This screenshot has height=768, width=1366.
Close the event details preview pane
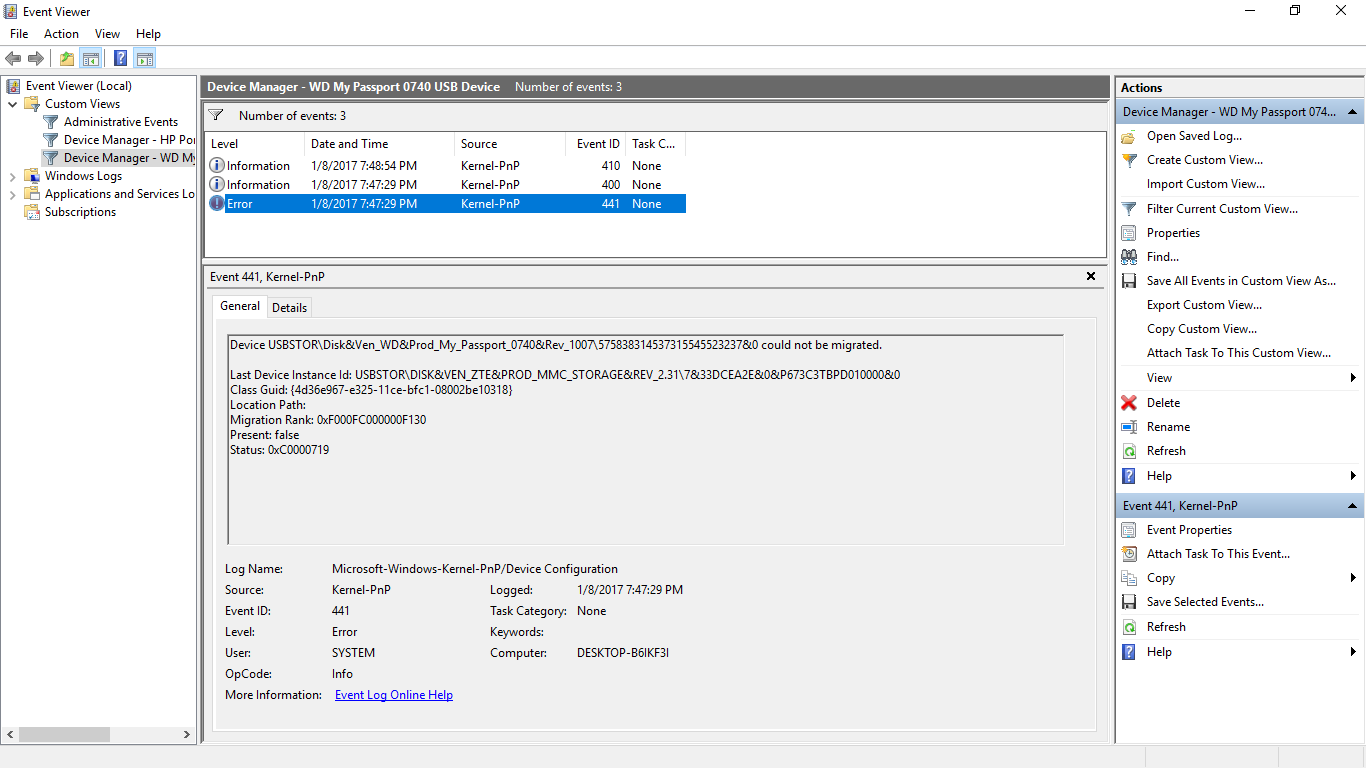point(1090,276)
